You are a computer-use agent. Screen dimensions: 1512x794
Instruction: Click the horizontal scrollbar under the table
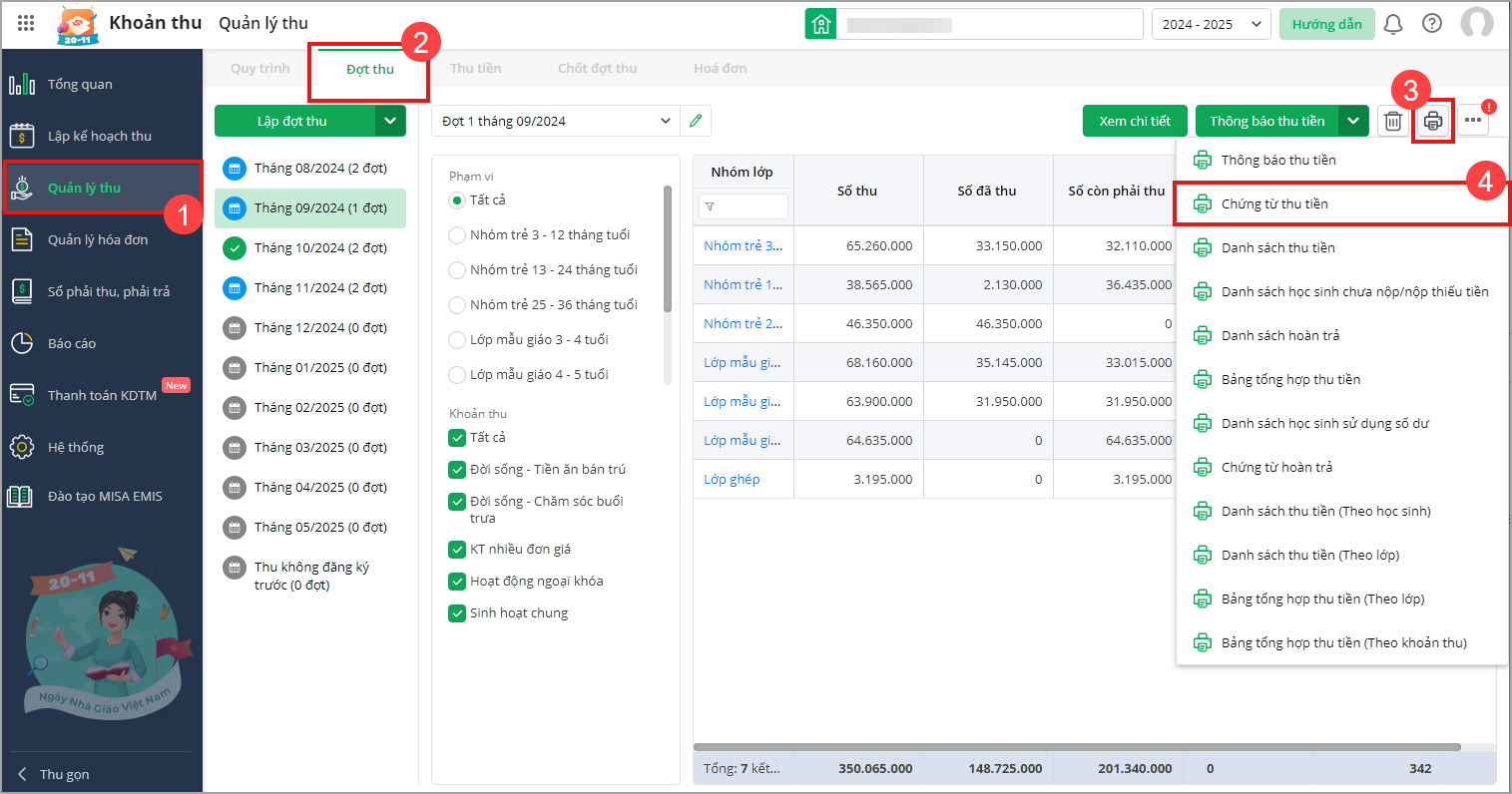tap(1076, 747)
